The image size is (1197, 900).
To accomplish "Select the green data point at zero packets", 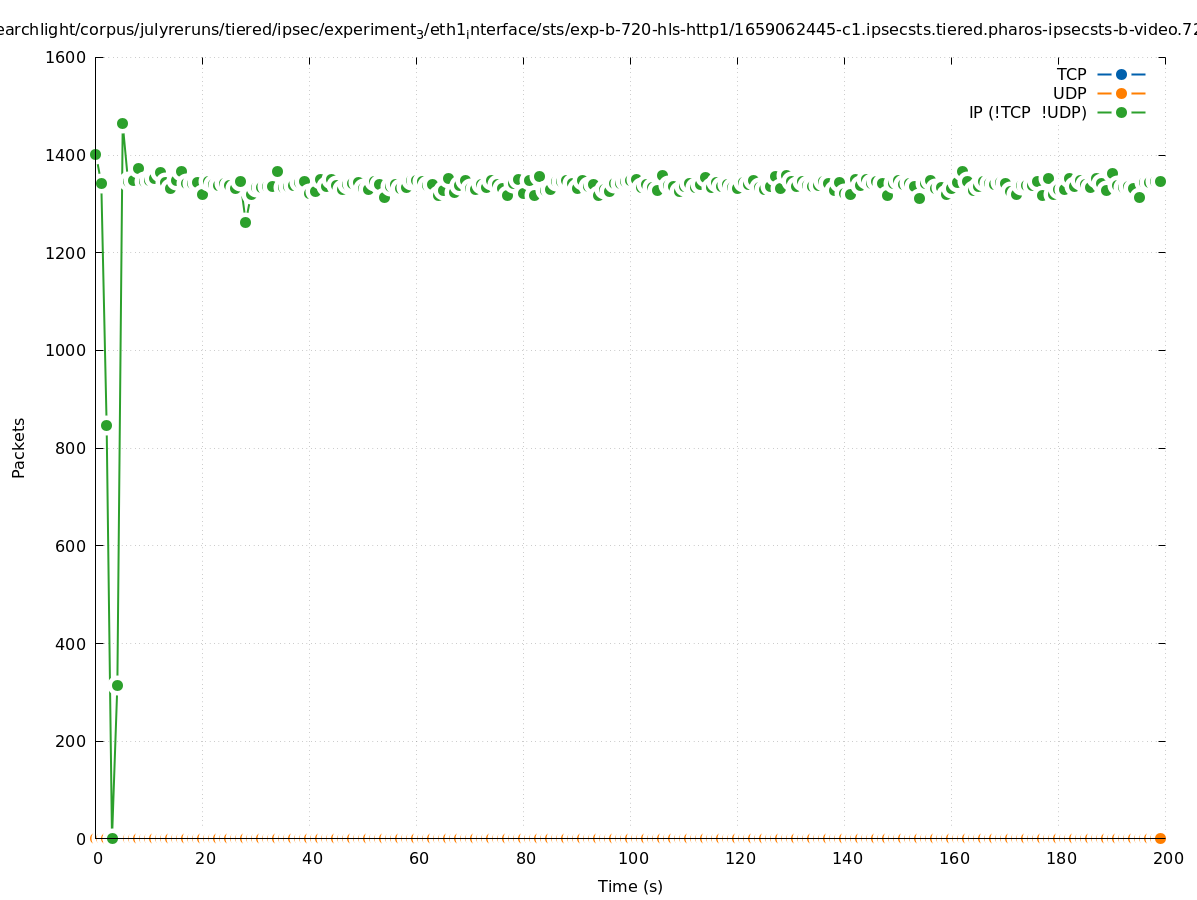I will click(112, 838).
